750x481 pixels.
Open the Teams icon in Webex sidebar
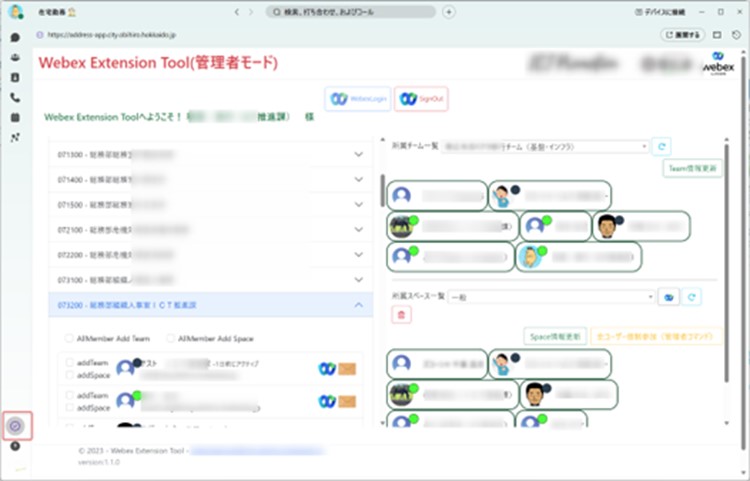pos(15,57)
